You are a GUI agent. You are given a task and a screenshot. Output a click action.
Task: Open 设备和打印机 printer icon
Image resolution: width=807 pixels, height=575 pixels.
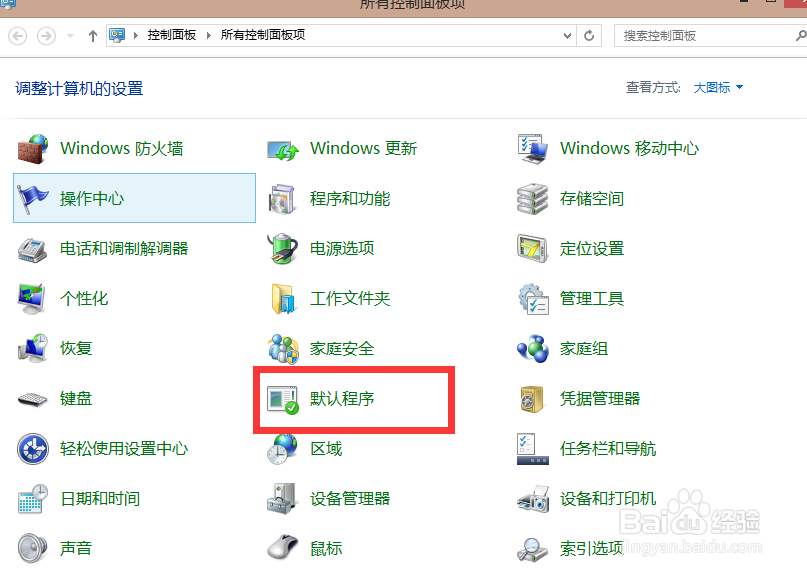(x=533, y=498)
